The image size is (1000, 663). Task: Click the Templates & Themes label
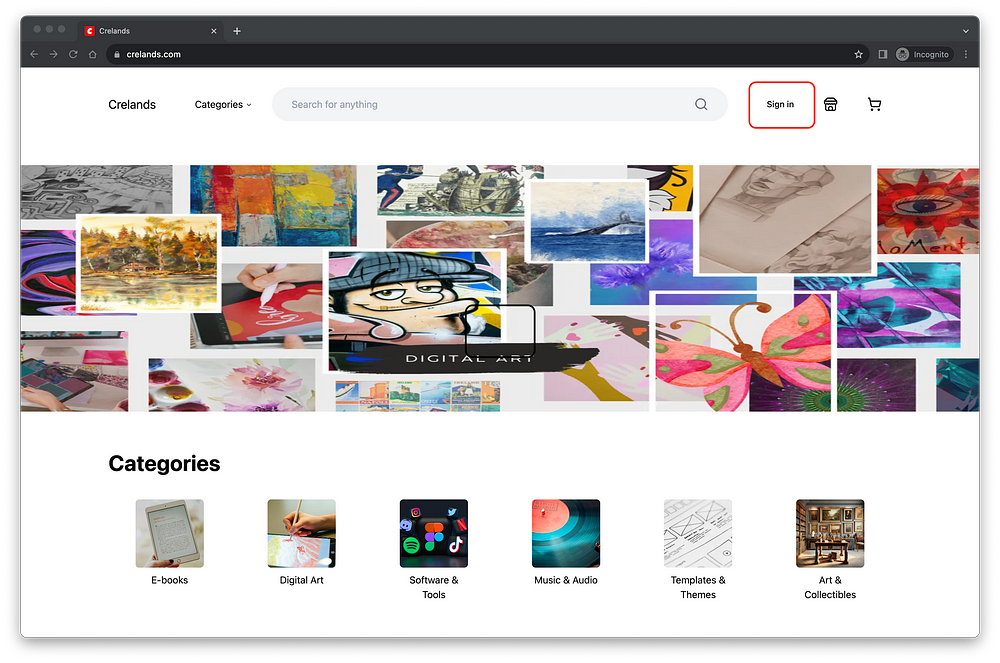(698, 587)
